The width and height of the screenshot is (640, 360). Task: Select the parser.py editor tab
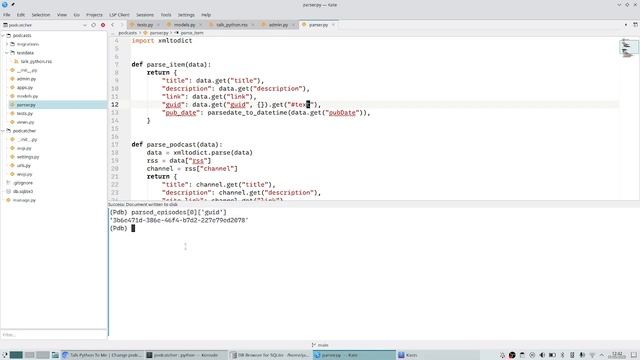(318, 25)
